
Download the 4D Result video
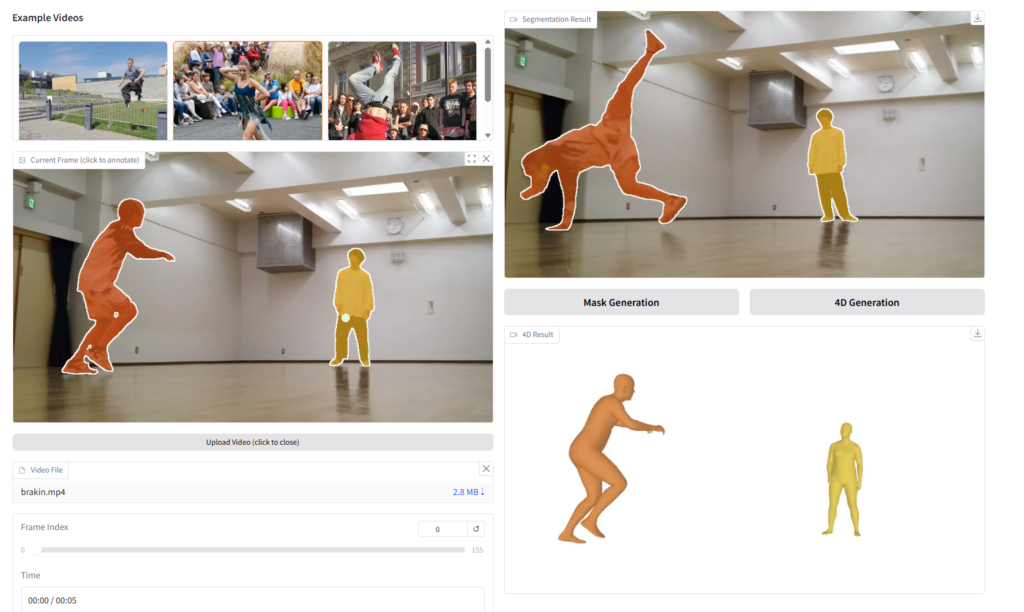[977, 334]
